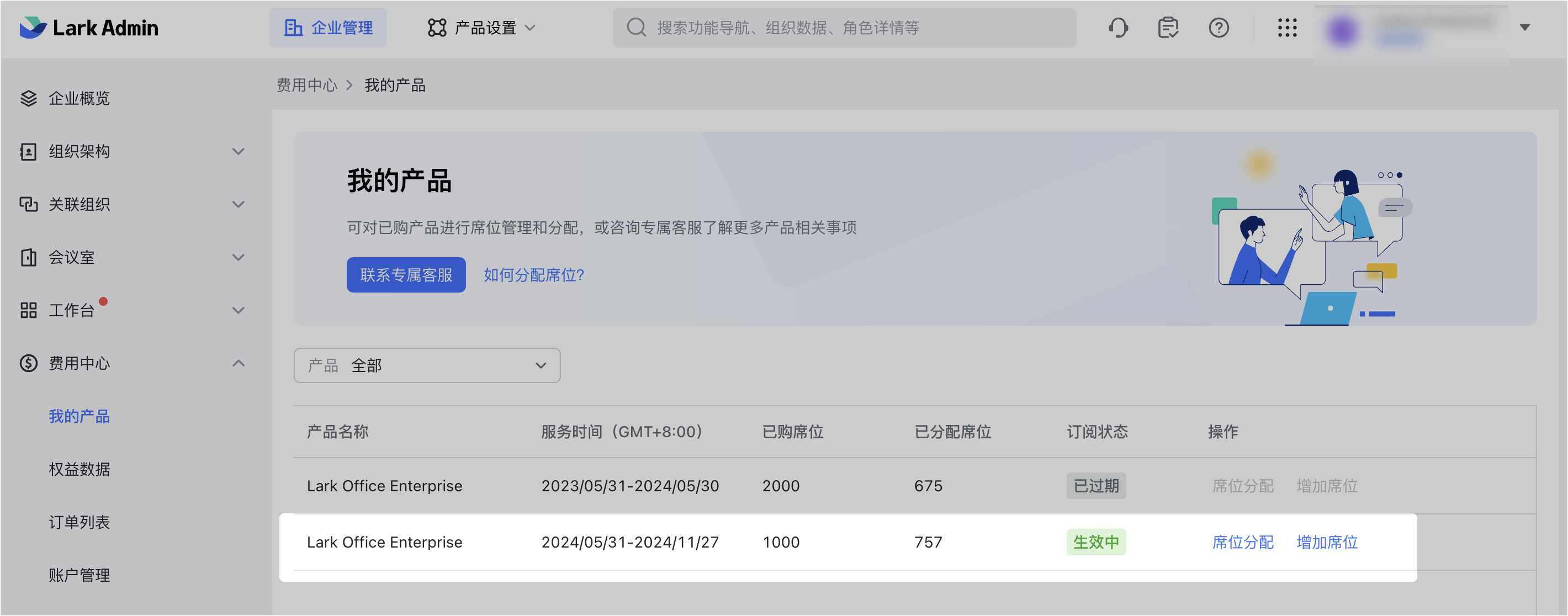Click the 已过期 status badge
Screen dimensions: 1568x616
(1095, 486)
